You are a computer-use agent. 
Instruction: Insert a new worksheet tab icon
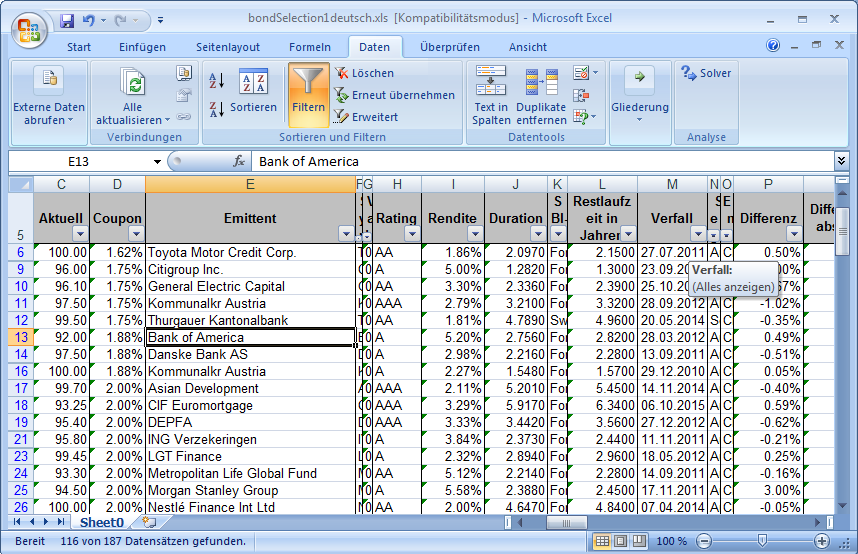coord(149,522)
